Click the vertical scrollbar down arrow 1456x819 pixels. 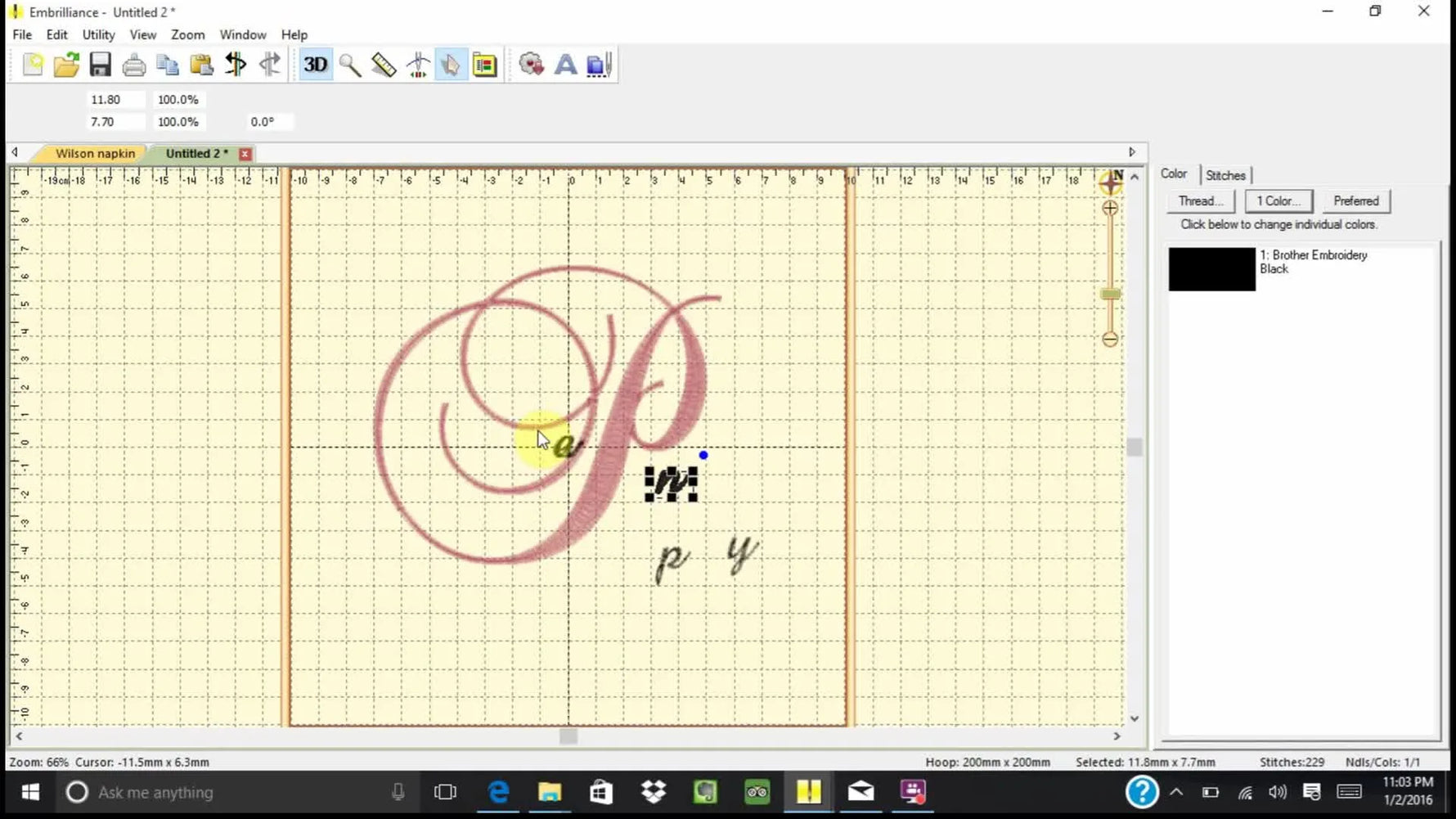[1135, 718]
